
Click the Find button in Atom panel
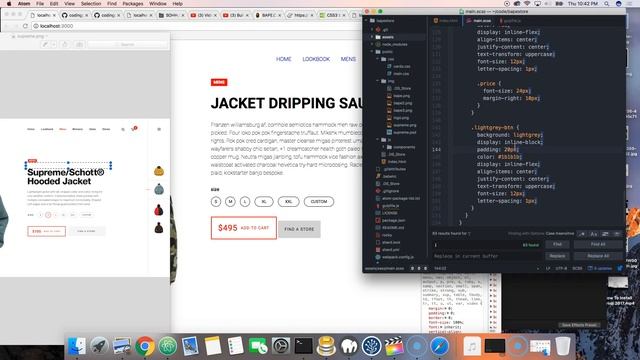557,244
